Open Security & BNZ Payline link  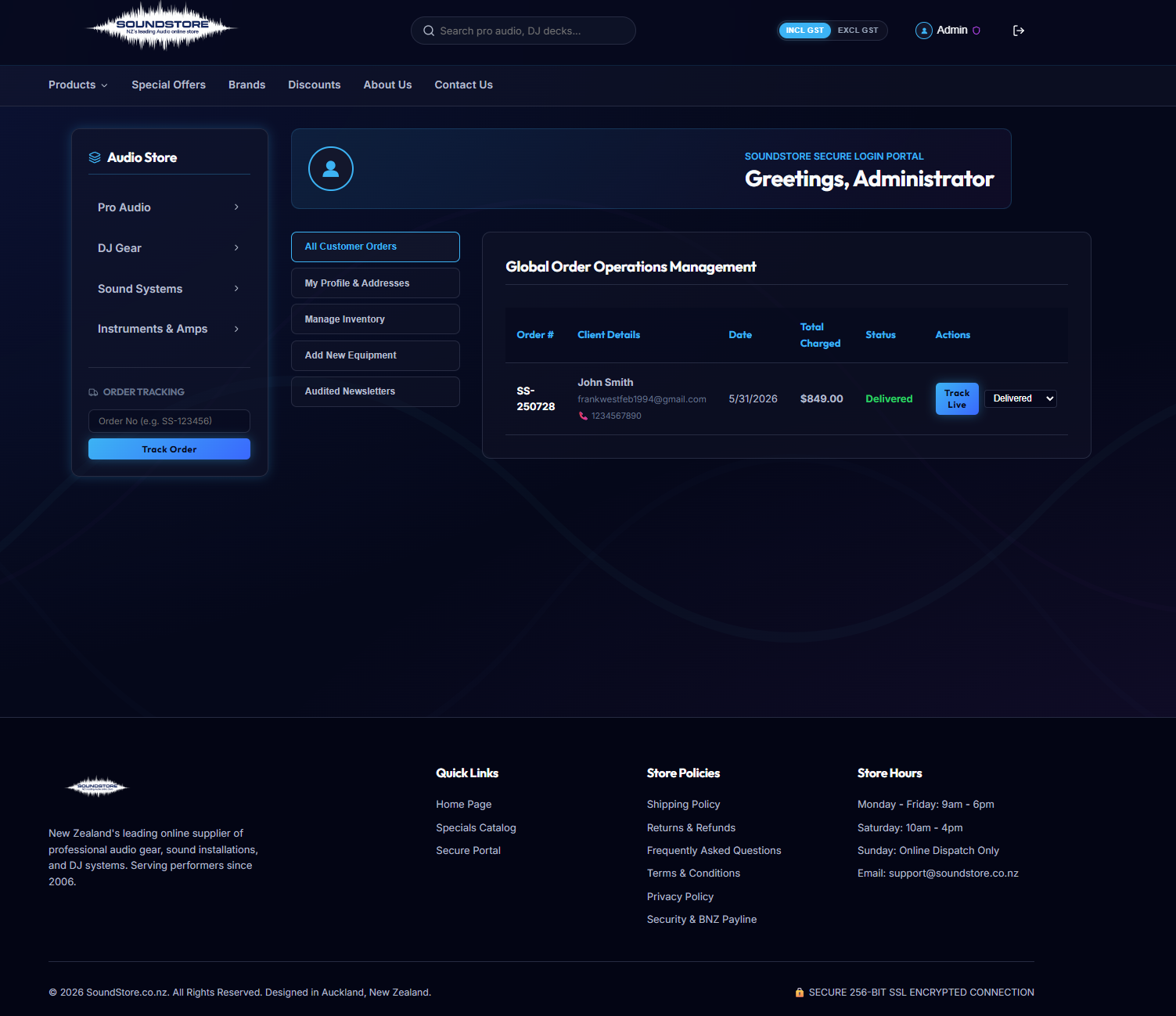point(702,920)
